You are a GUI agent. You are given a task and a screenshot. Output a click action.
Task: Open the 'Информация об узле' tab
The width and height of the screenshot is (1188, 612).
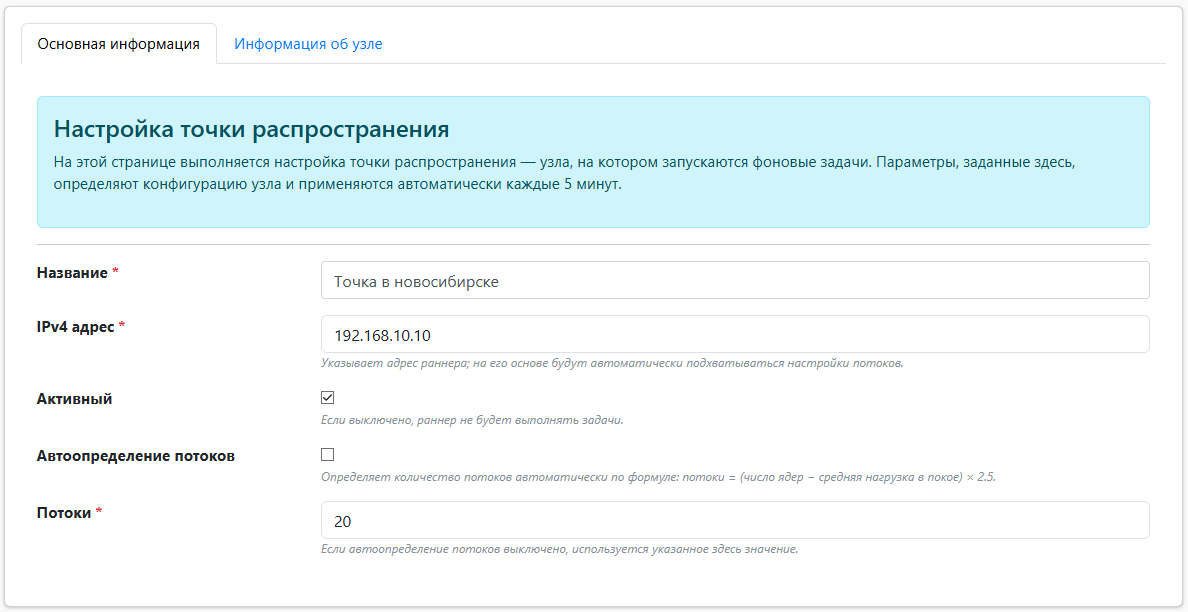click(x=308, y=44)
